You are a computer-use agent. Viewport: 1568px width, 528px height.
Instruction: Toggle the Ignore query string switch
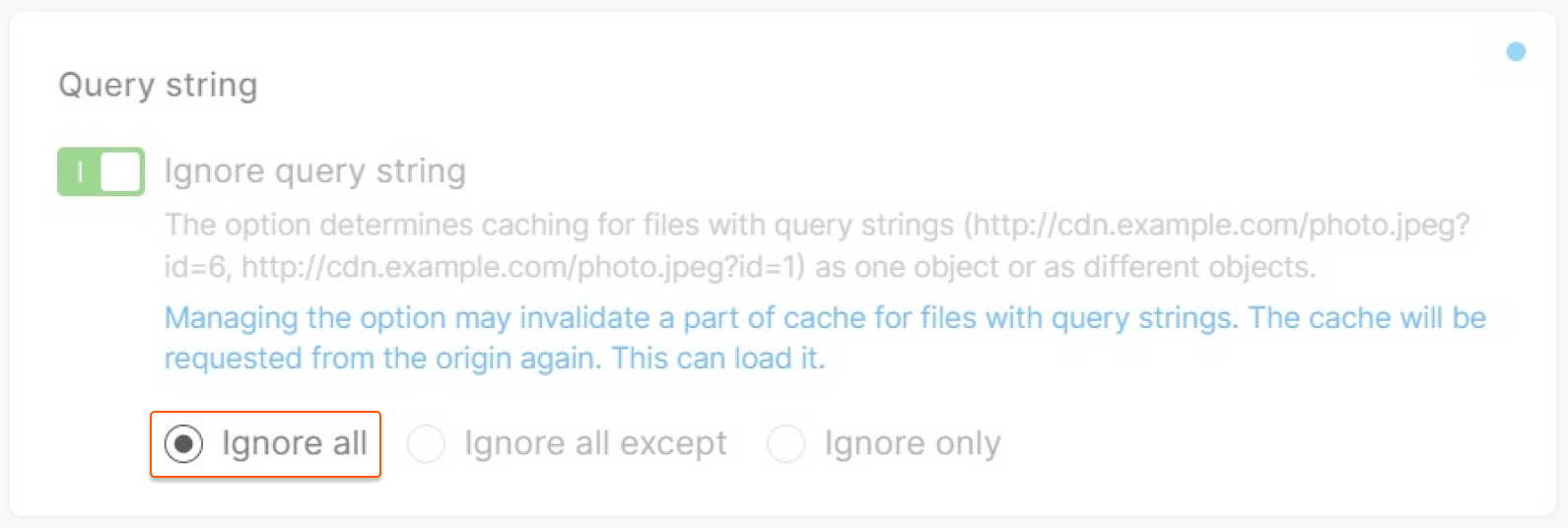click(x=101, y=171)
